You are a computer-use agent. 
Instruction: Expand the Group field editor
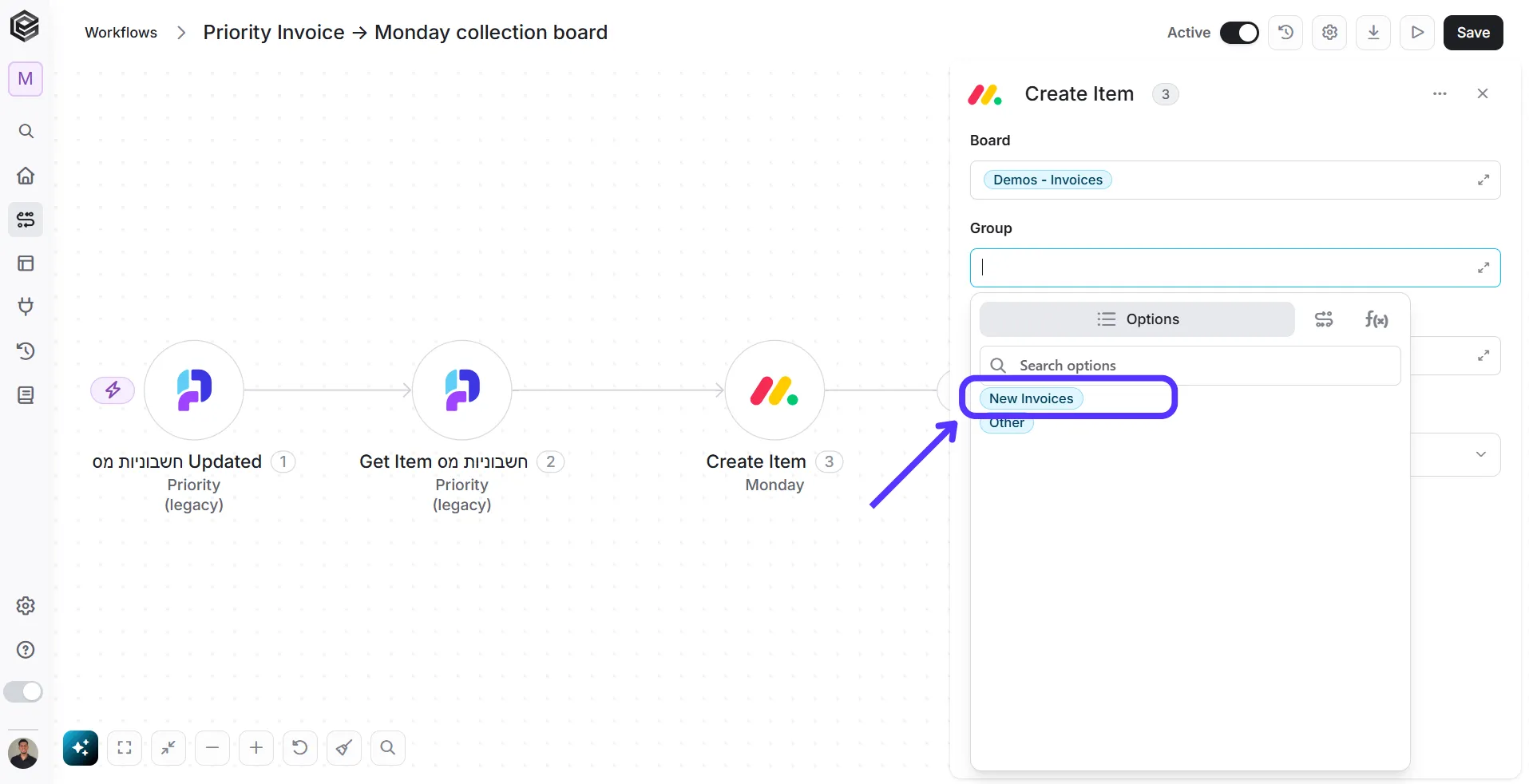[1483, 268]
